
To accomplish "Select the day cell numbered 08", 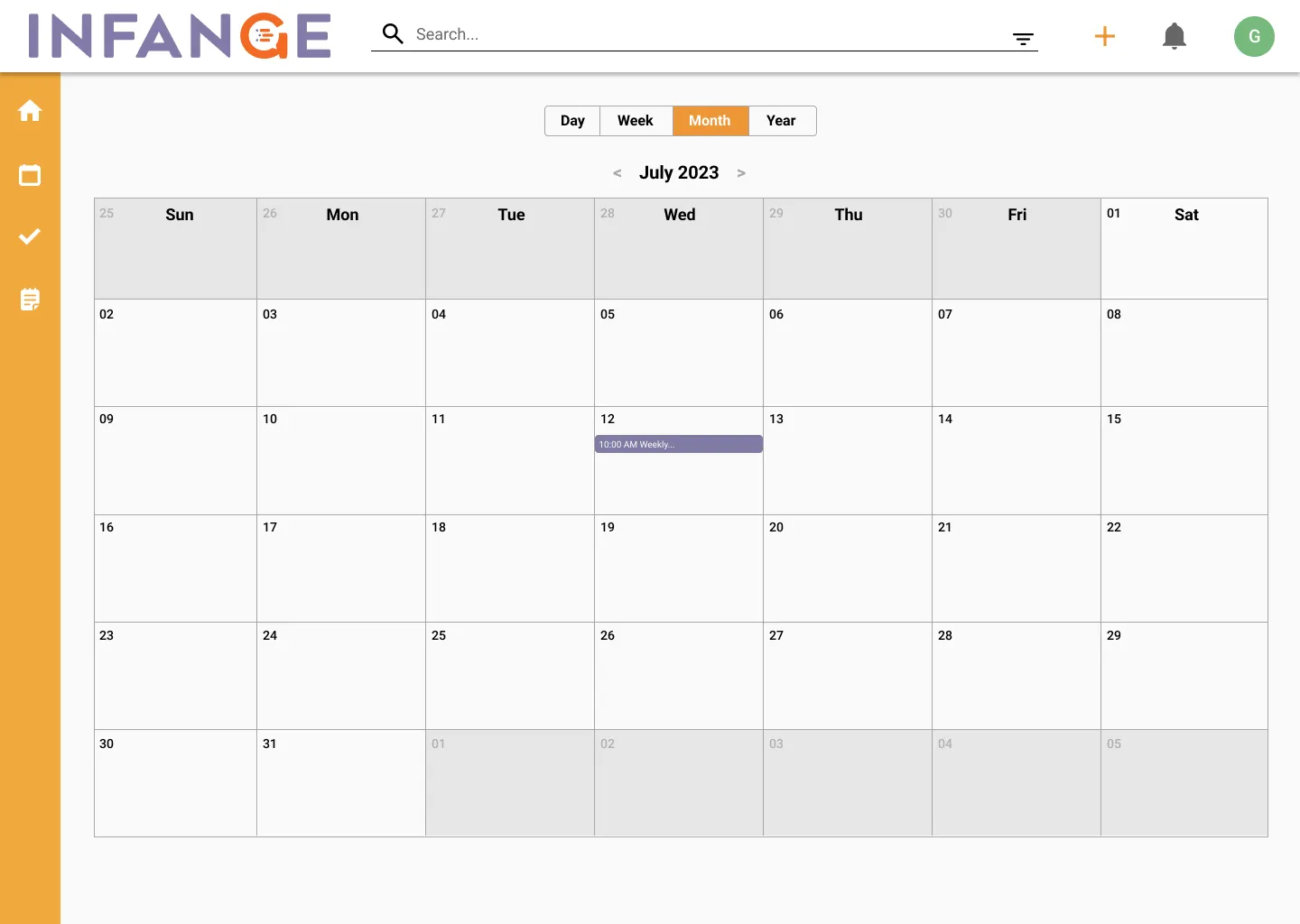I will click(1184, 353).
